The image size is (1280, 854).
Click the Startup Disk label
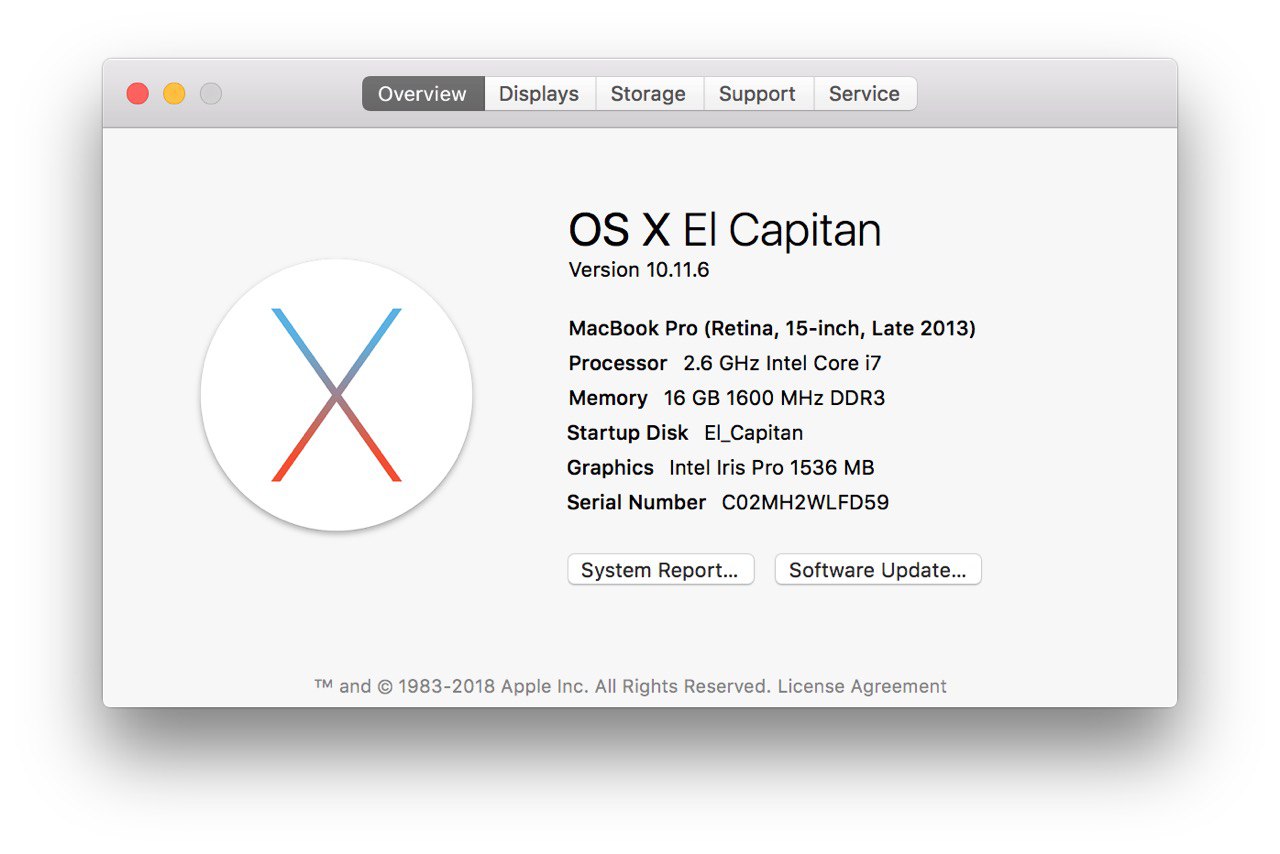pyautogui.click(x=627, y=433)
